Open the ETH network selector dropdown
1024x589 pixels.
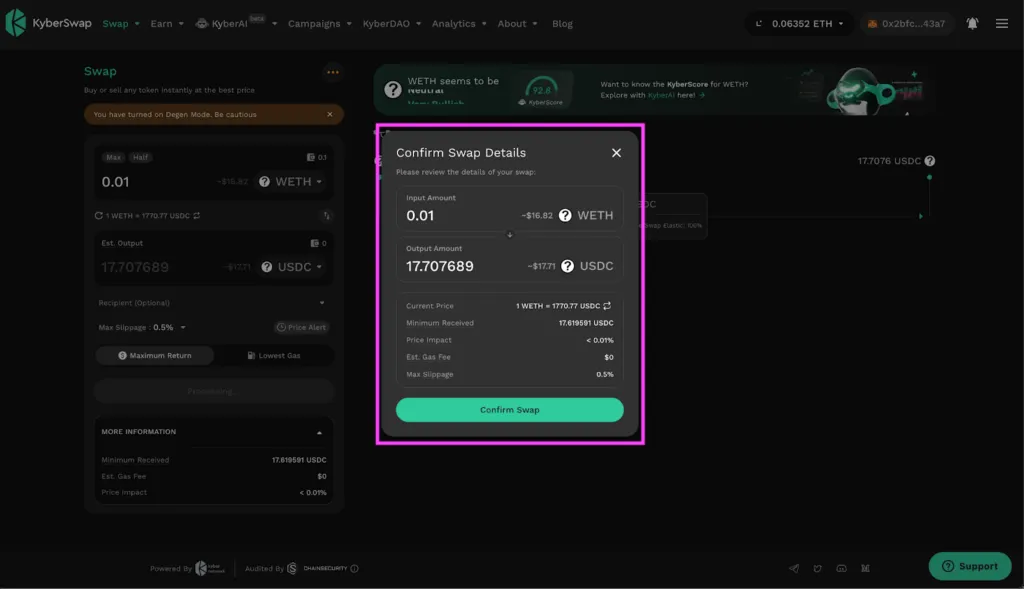click(x=800, y=24)
